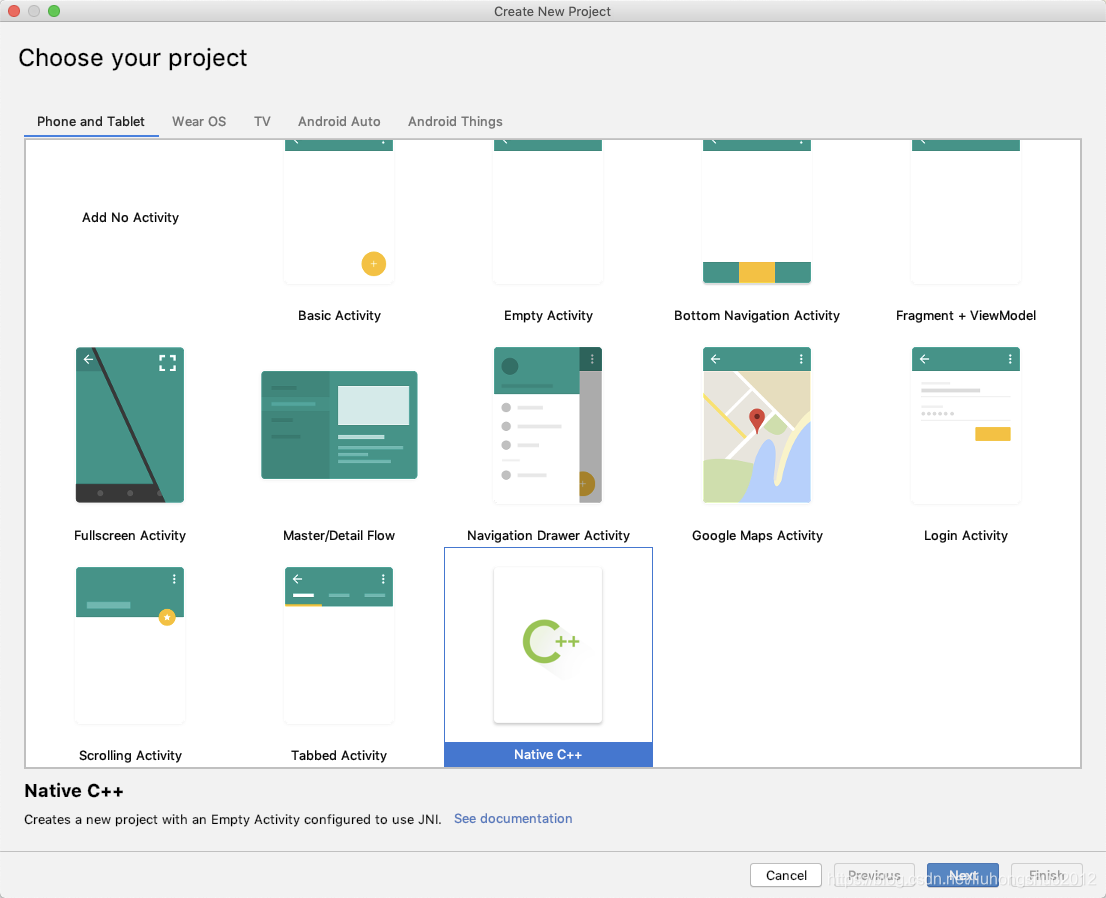Switch to the Wear OS tab
The height and width of the screenshot is (898, 1106).
pos(199,121)
